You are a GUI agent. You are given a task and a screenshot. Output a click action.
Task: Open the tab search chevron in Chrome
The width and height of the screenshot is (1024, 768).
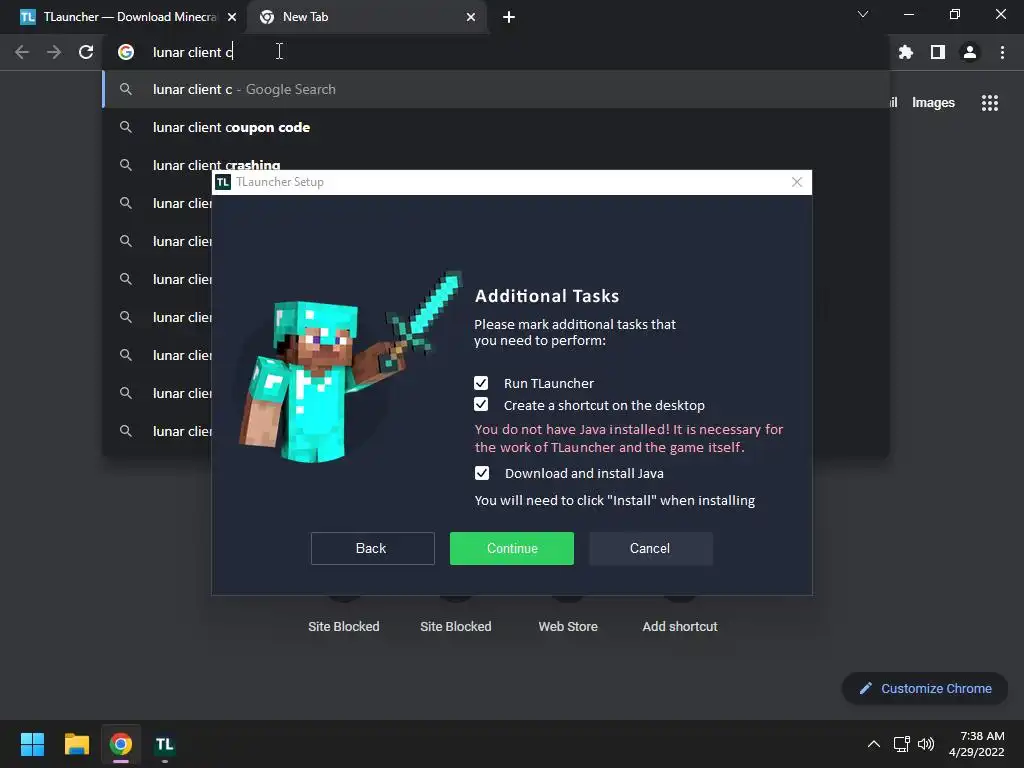coord(863,14)
